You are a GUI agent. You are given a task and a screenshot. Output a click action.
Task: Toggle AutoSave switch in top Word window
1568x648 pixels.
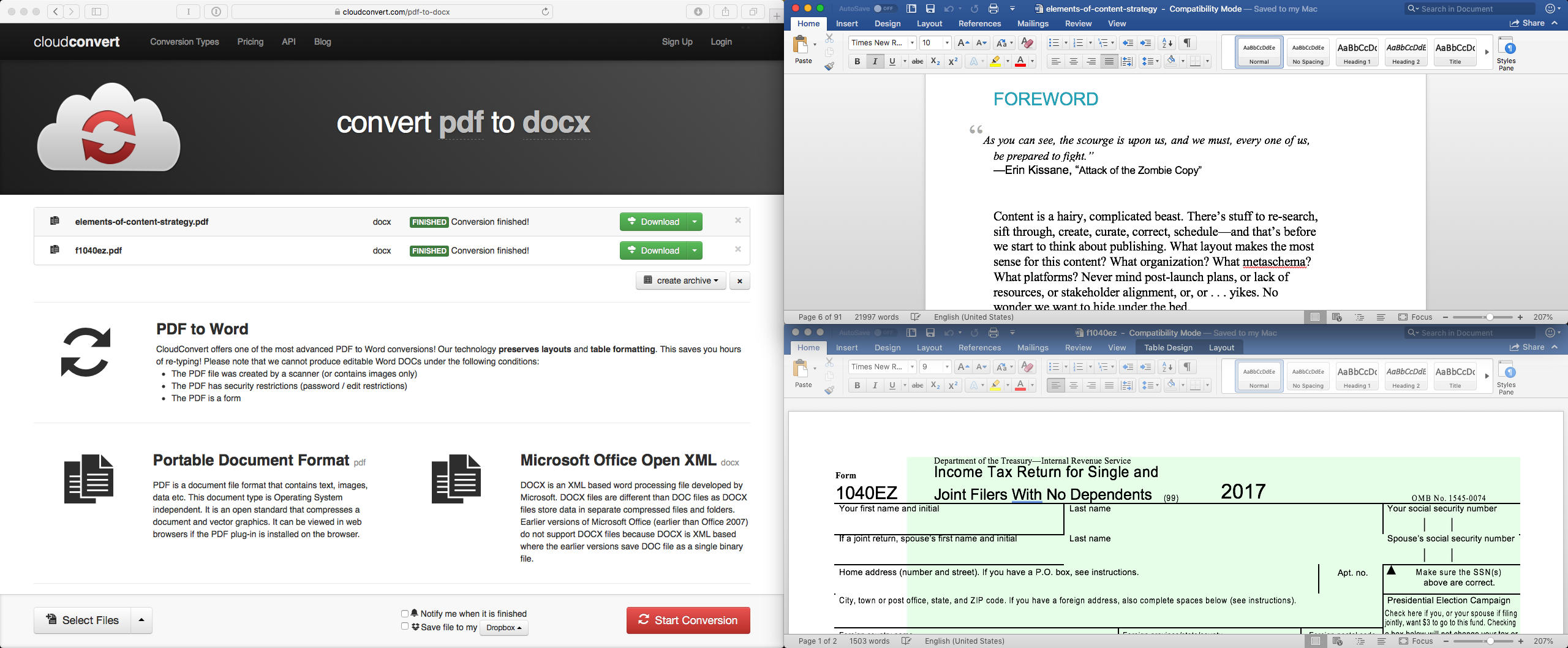click(x=884, y=9)
